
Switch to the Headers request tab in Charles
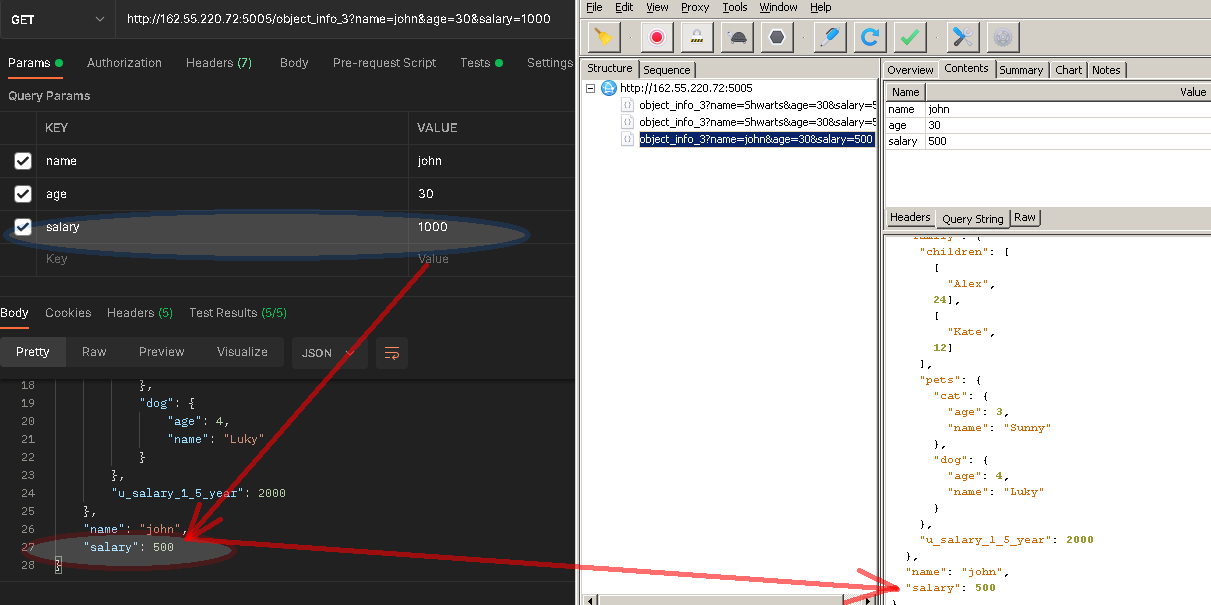point(910,218)
